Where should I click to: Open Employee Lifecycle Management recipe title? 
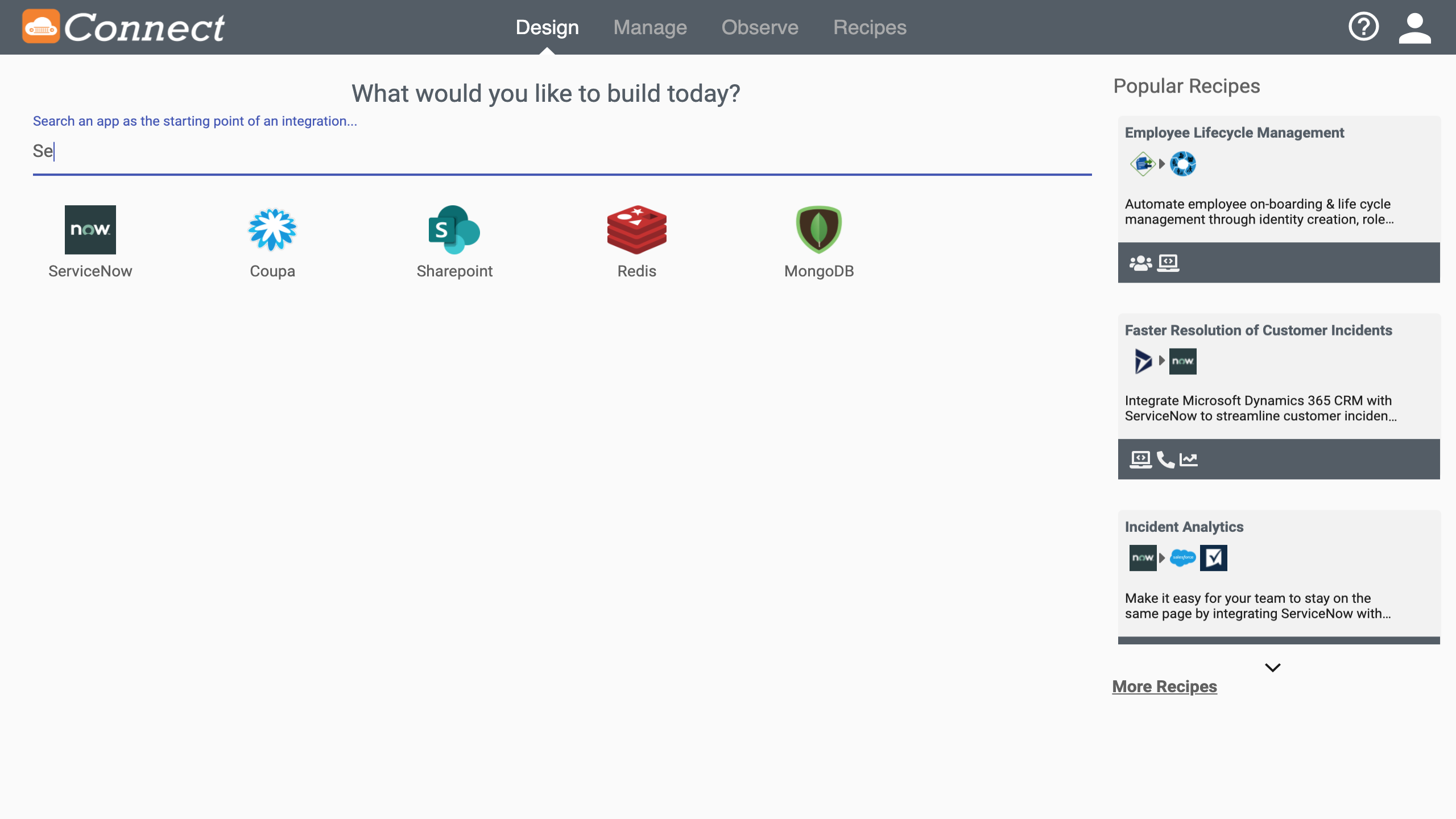1234,133
